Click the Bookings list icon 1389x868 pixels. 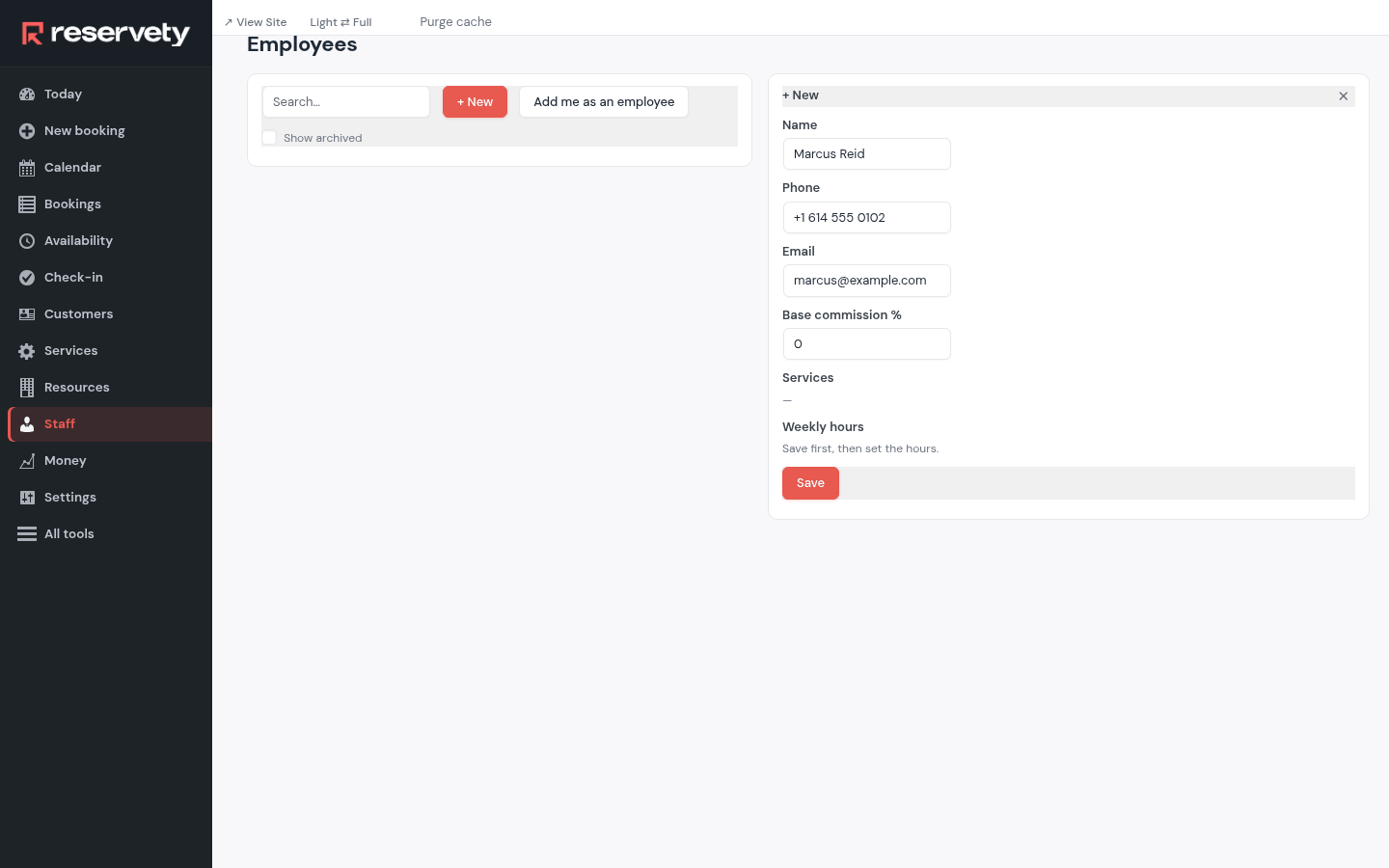pos(27,204)
